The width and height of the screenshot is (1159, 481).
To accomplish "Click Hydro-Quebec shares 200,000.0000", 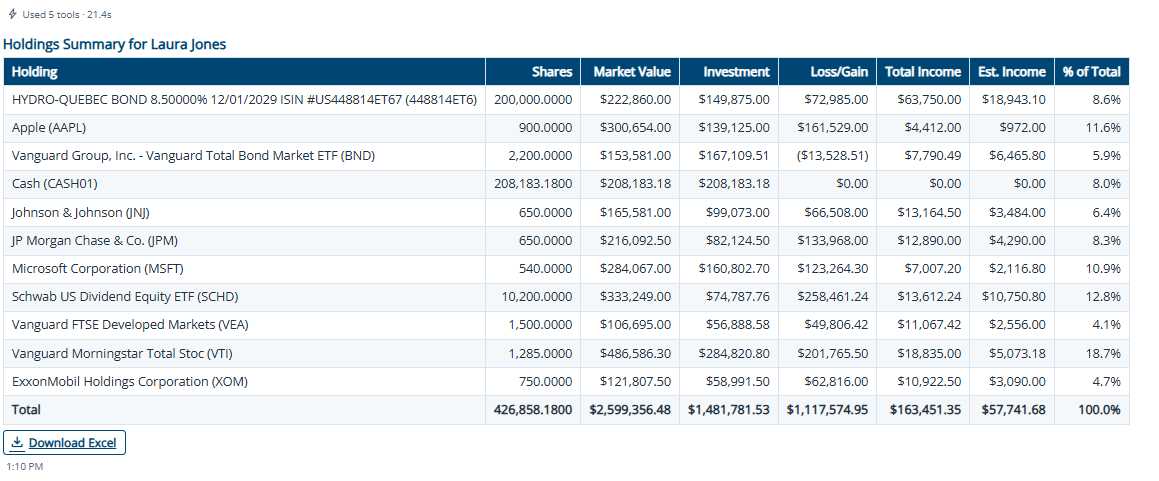I will coord(533,100).
